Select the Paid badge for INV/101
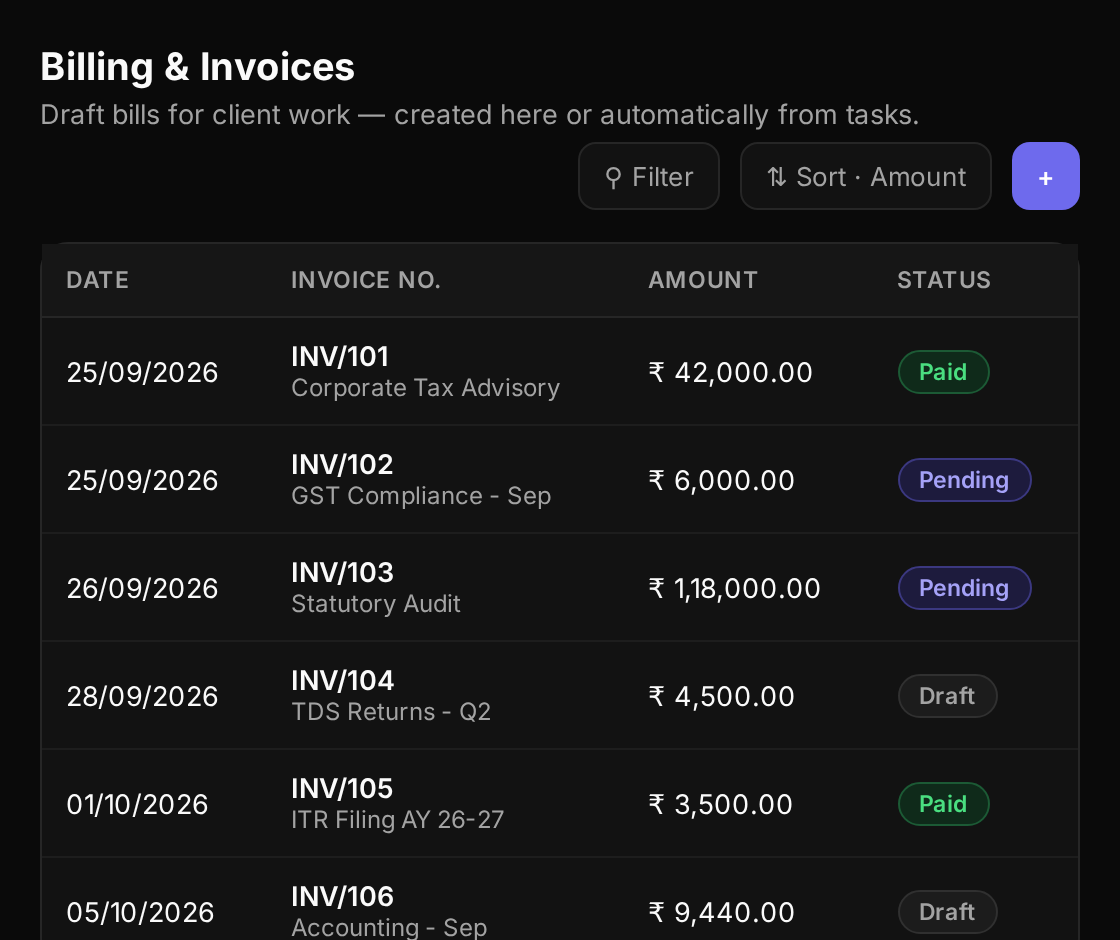Image resolution: width=1120 pixels, height=940 pixels. coord(944,372)
